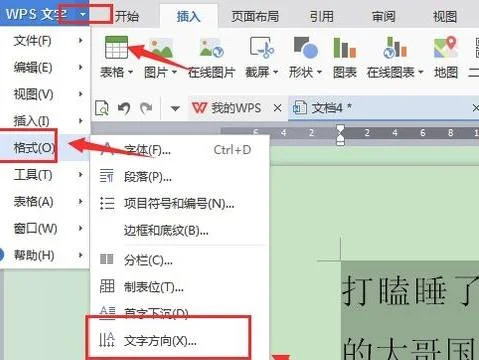Click the Table grid icon
This screenshot has height=360, width=479.
[x=116, y=48]
